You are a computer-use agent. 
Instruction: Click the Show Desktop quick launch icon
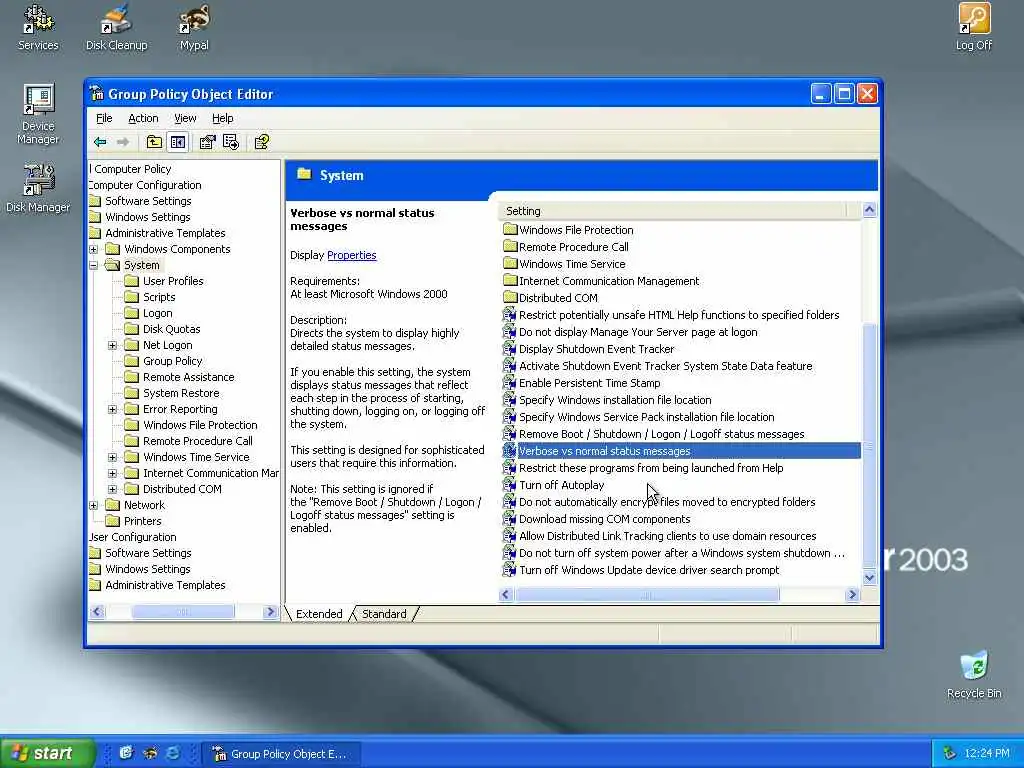(126, 753)
